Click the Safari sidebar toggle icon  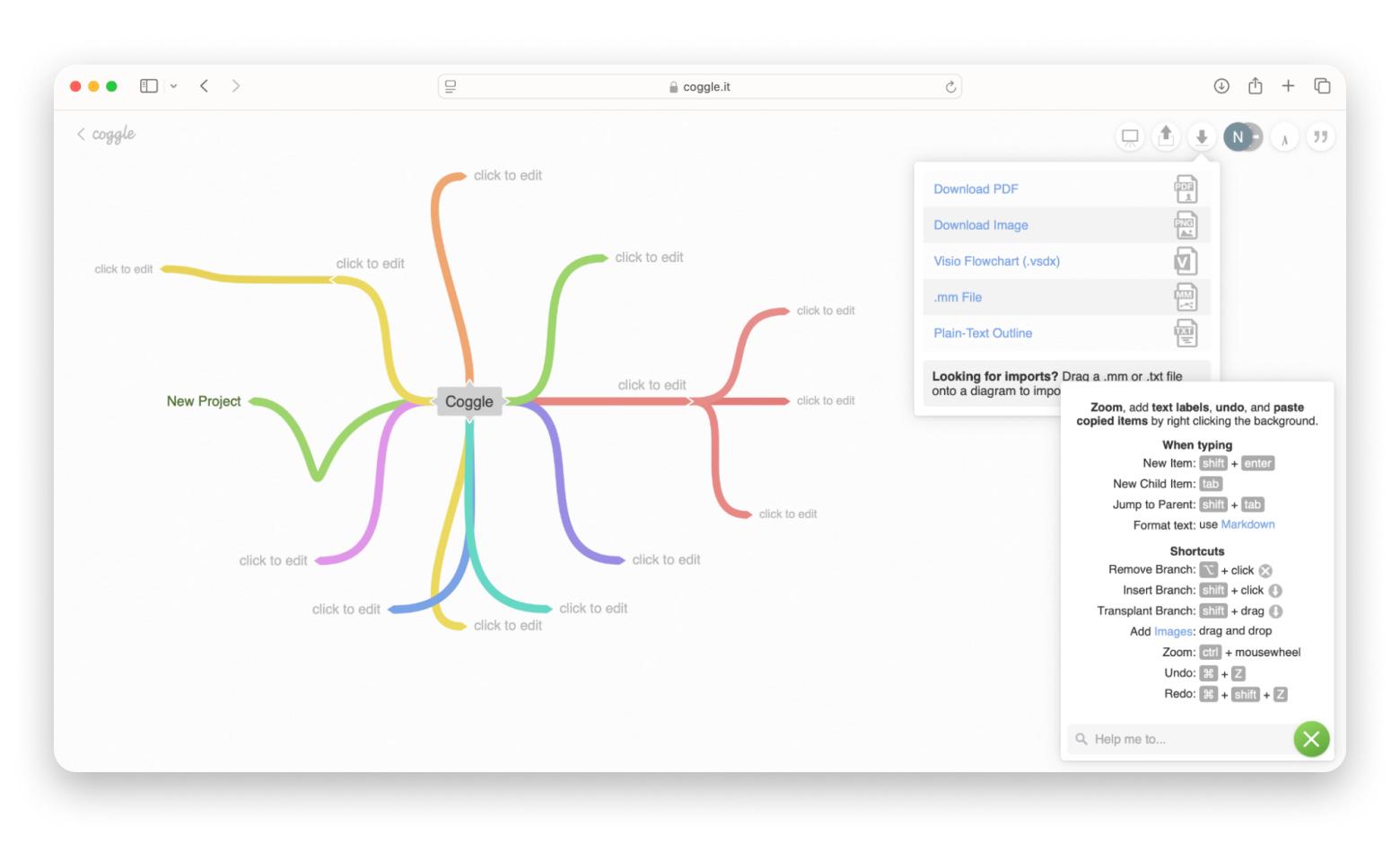pyautogui.click(x=149, y=86)
